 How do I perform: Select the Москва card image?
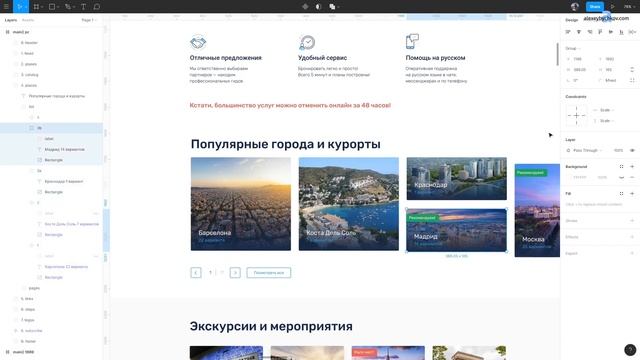[537, 210]
